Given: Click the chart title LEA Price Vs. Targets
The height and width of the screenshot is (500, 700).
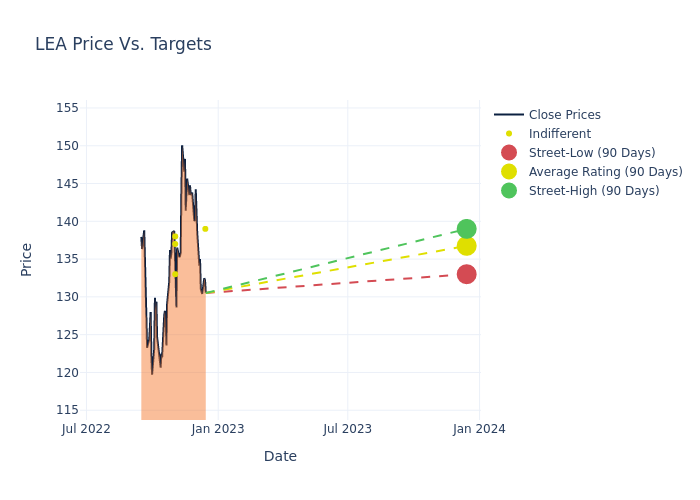Looking at the screenshot, I should coord(123,45).
